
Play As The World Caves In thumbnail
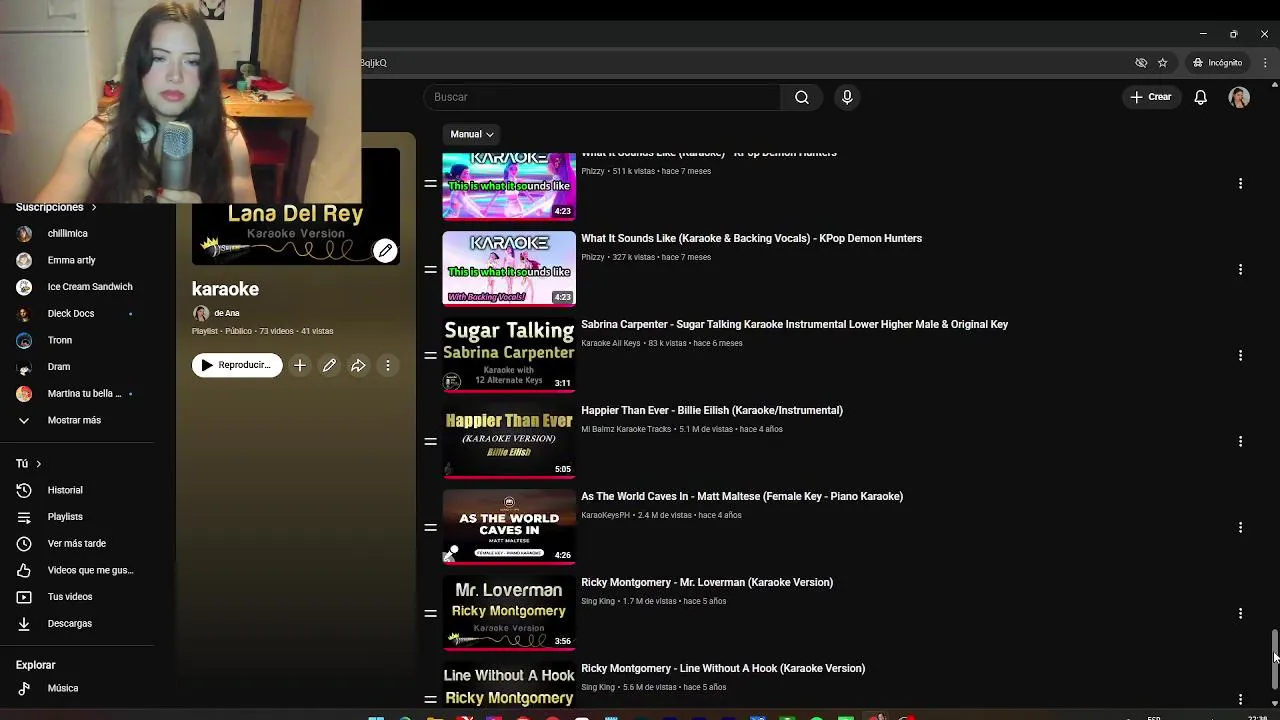pyautogui.click(x=509, y=527)
